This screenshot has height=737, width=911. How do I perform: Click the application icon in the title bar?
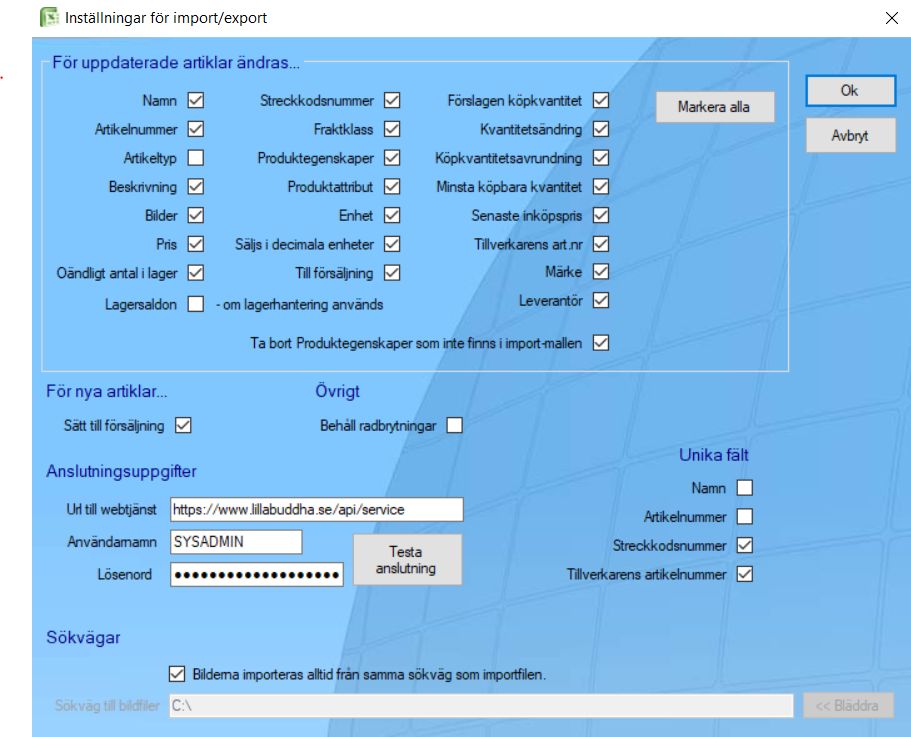coord(49,17)
